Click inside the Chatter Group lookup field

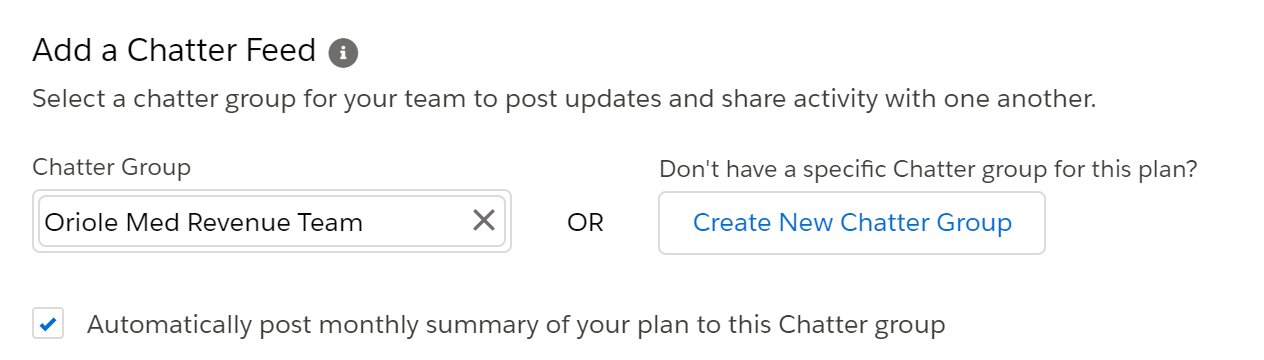click(272, 221)
